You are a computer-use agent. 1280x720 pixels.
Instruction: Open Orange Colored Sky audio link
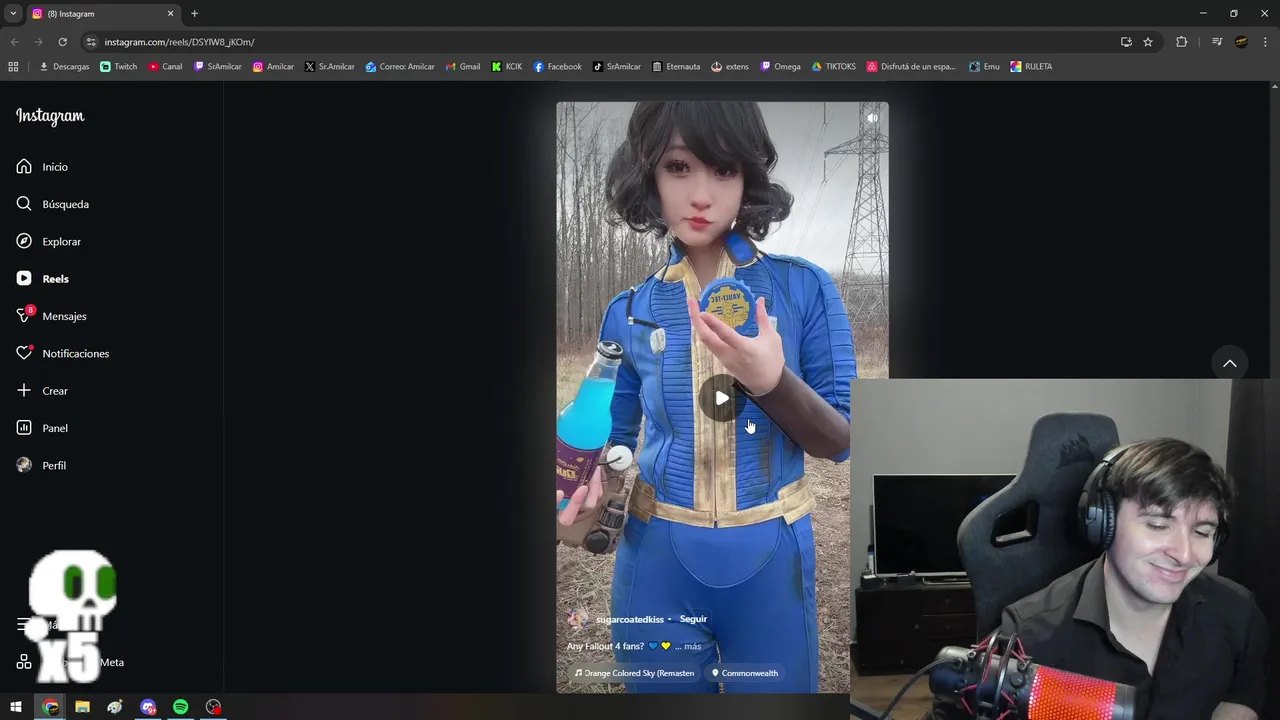click(x=633, y=673)
